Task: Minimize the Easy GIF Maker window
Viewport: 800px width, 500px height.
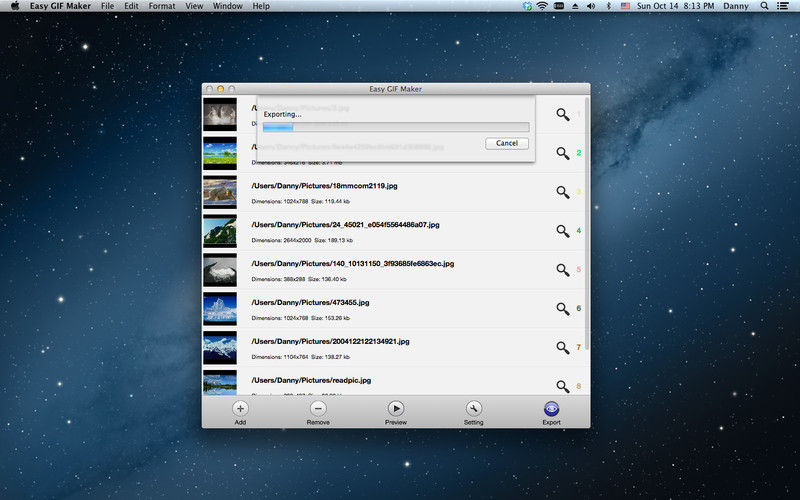Action: (x=220, y=89)
